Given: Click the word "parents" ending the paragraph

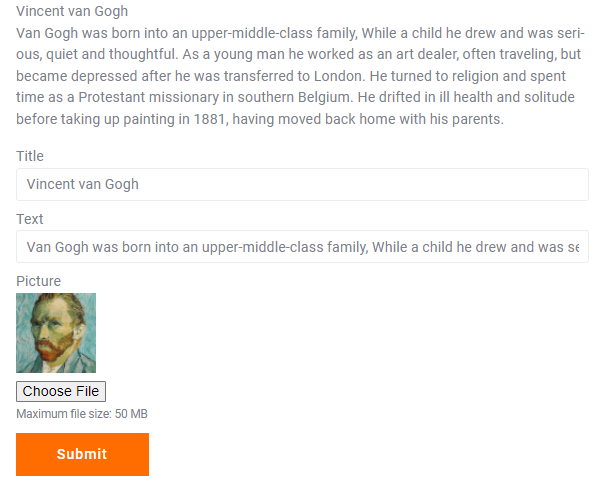Looking at the screenshot, I should [x=474, y=120].
